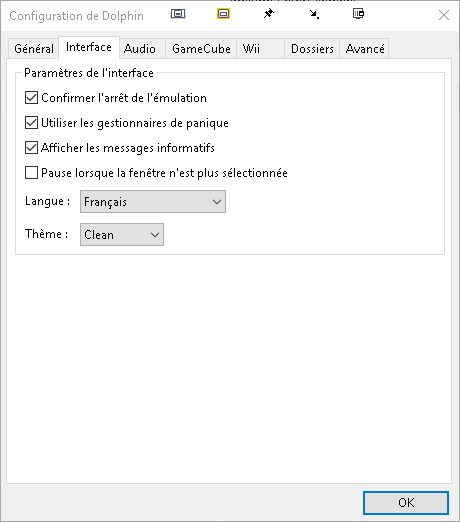Open the Langue dropdown showing Français
Screen dimensions: 460x523
(153, 201)
